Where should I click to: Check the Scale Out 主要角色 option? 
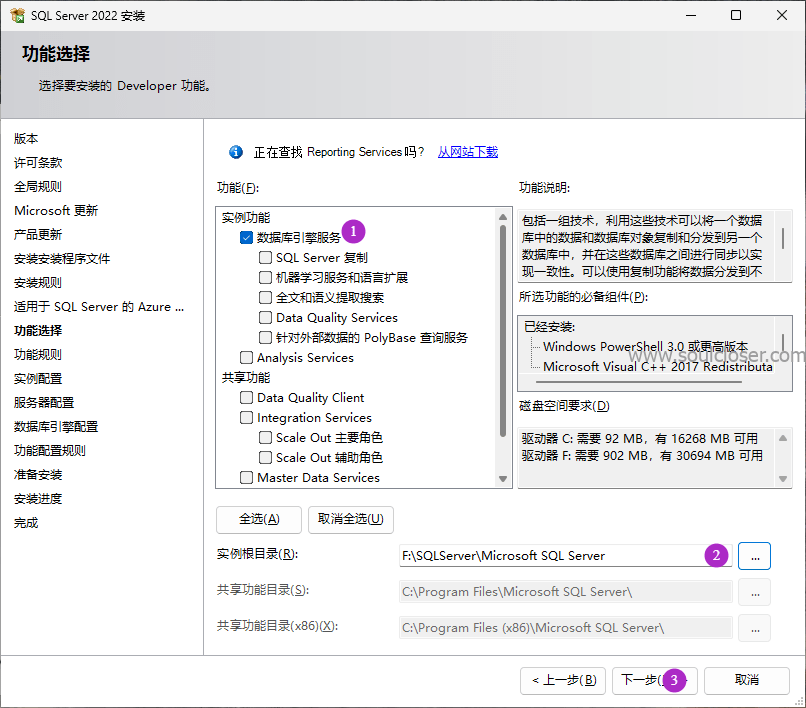[265, 438]
